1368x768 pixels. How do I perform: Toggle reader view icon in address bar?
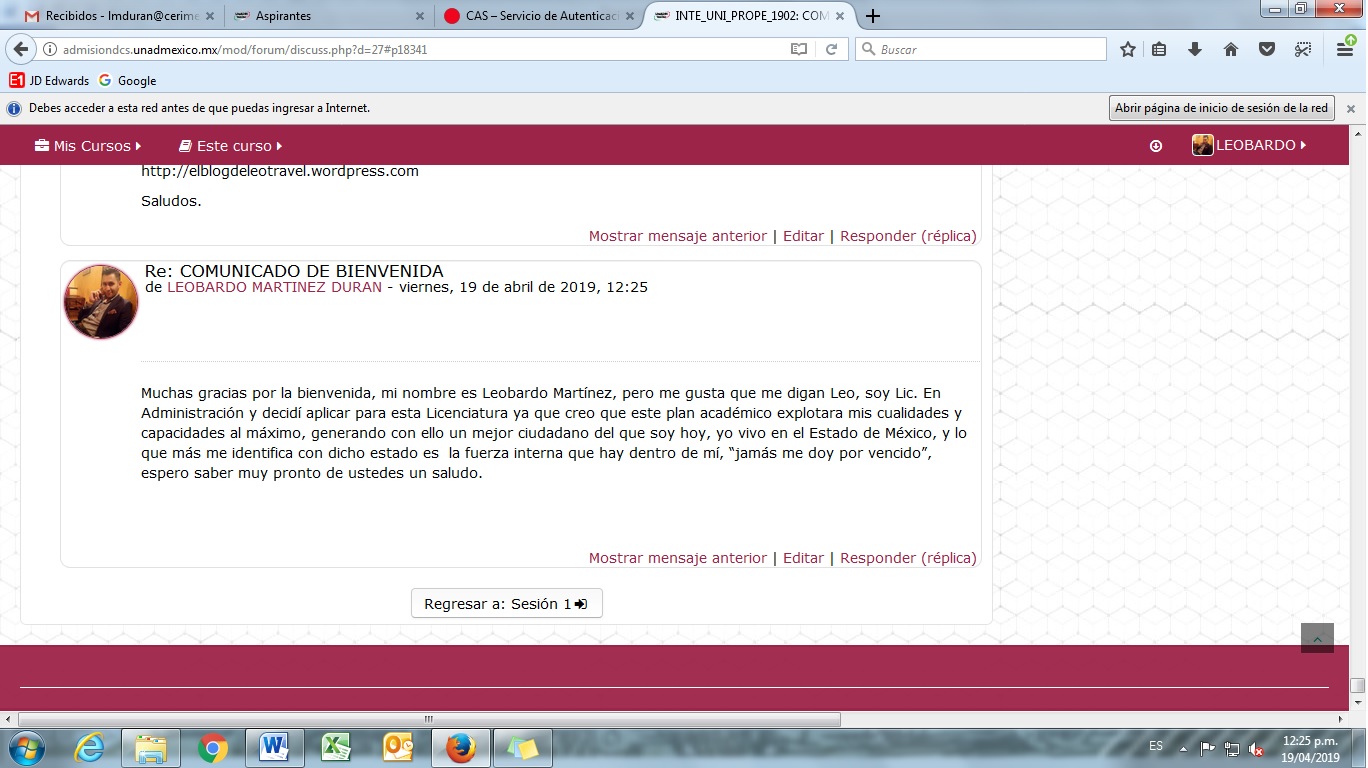point(798,49)
